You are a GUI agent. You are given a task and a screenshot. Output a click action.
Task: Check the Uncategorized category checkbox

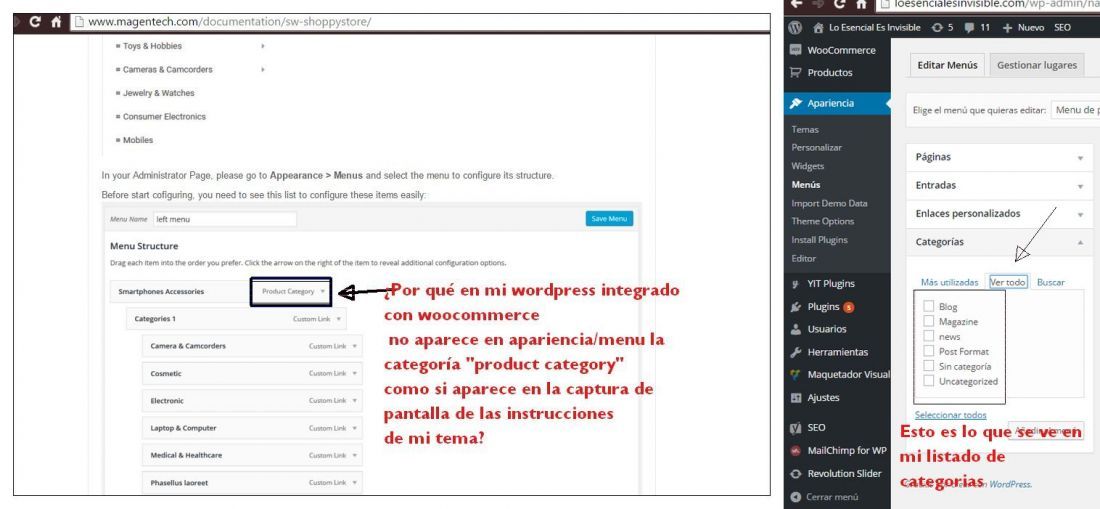(929, 381)
